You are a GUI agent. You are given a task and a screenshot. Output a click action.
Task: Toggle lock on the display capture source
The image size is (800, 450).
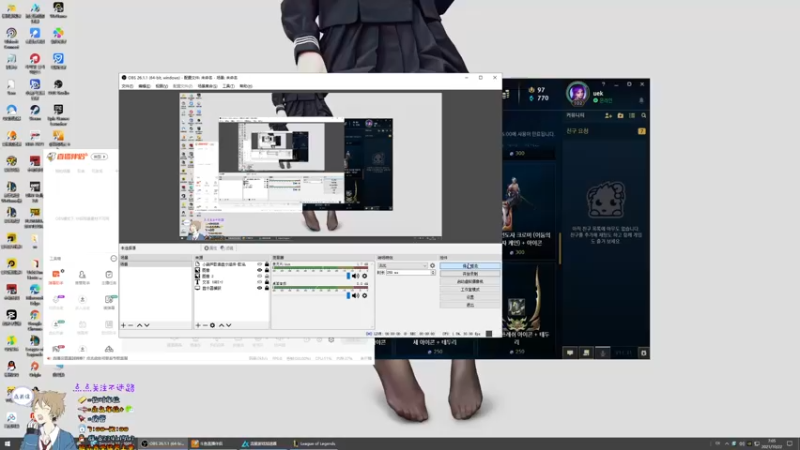pos(266,288)
